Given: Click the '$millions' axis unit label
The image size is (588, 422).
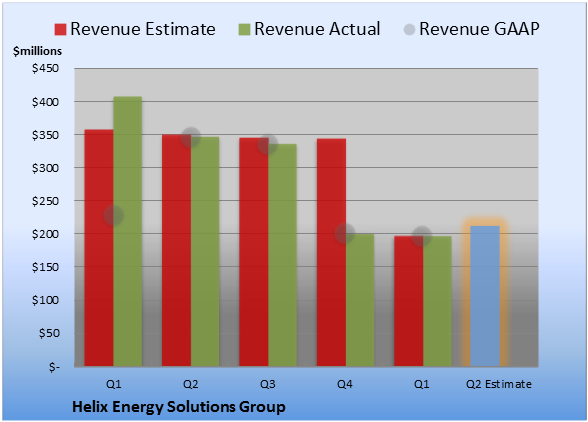Looking at the screenshot, I should (37, 51).
